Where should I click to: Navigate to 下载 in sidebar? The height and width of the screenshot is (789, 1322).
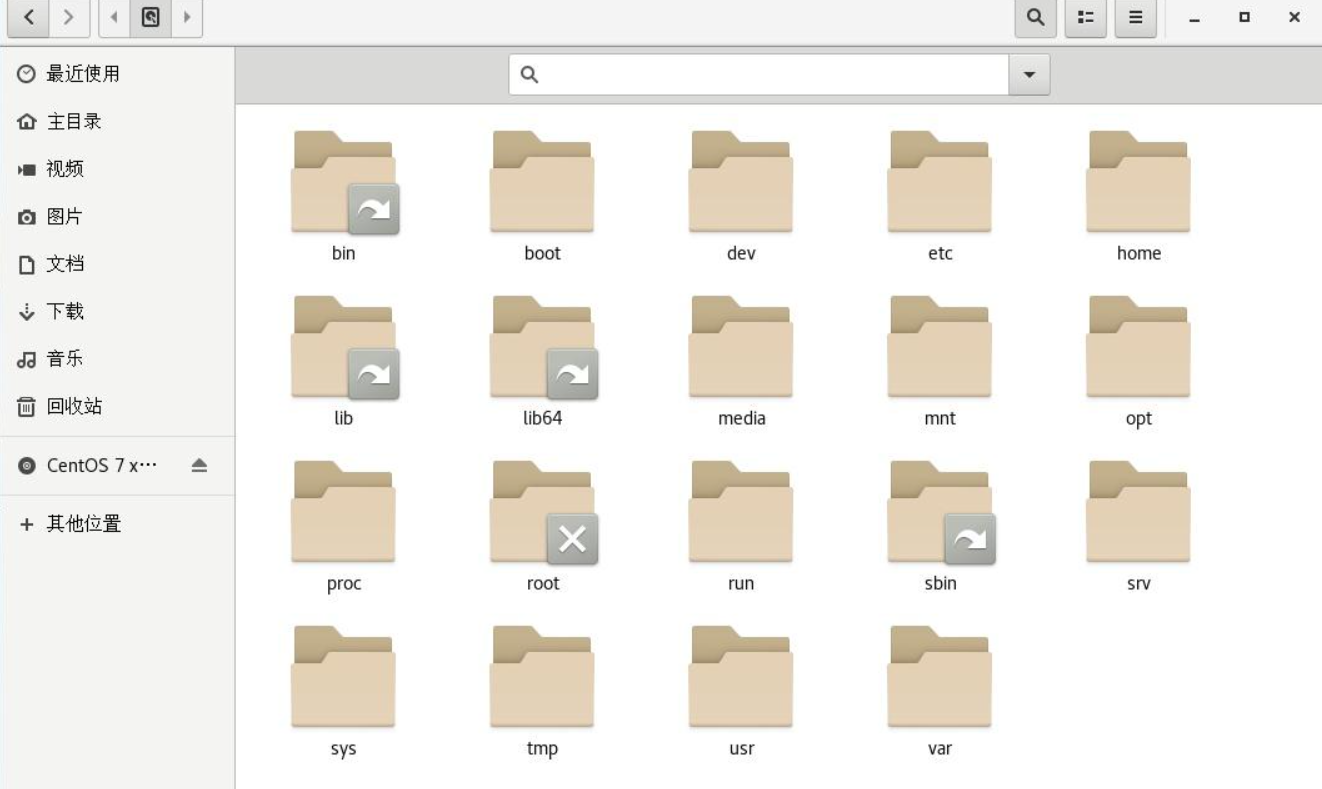tap(65, 312)
